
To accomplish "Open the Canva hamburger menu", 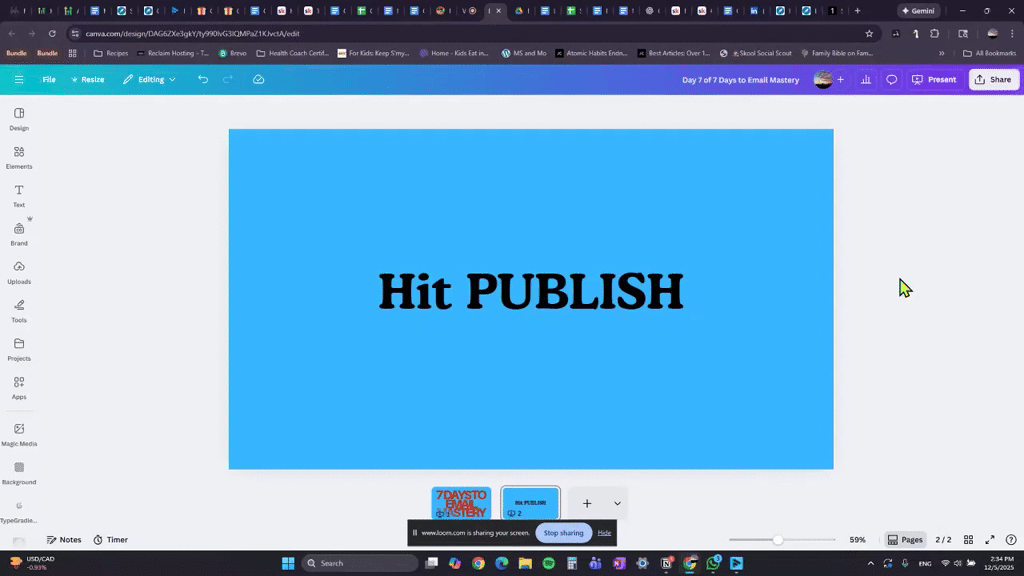I will (18, 79).
